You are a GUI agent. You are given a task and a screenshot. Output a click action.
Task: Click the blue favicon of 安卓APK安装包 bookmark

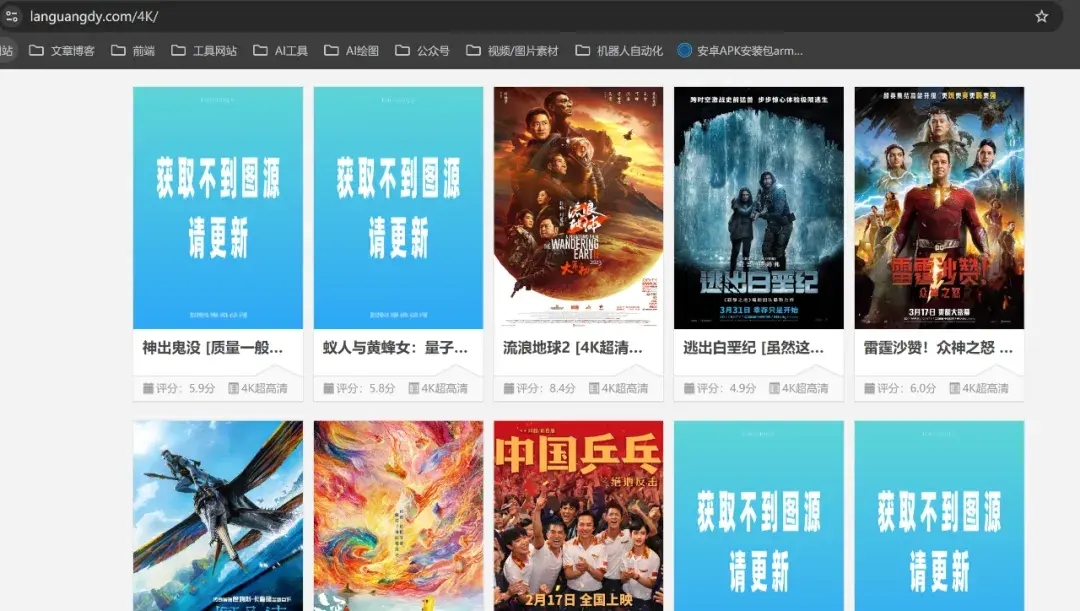(685, 50)
